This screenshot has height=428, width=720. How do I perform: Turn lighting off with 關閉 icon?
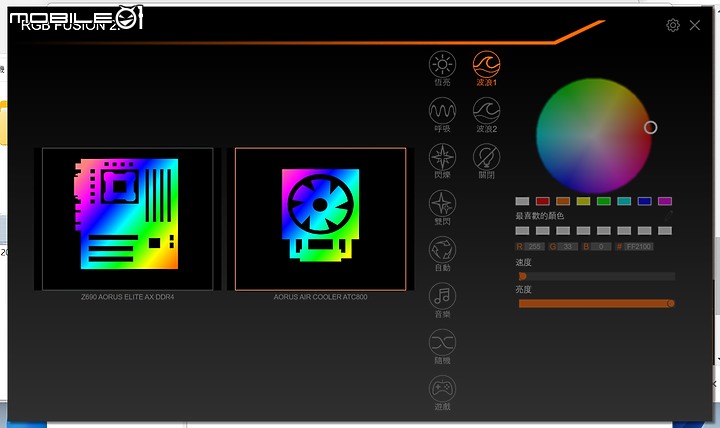click(x=486, y=157)
